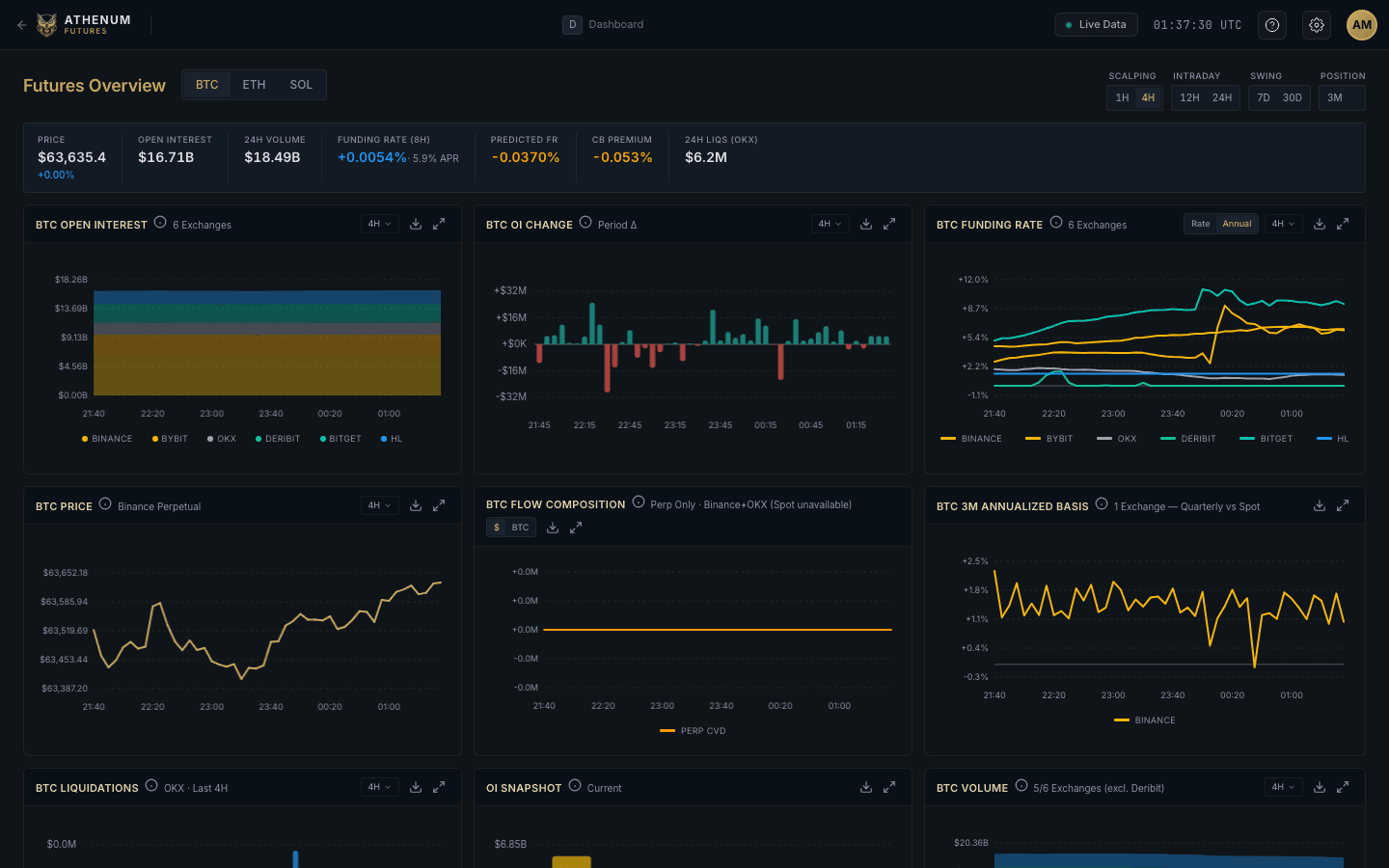
Task: Download BTC OI Change chart data
Action: pos(866,224)
